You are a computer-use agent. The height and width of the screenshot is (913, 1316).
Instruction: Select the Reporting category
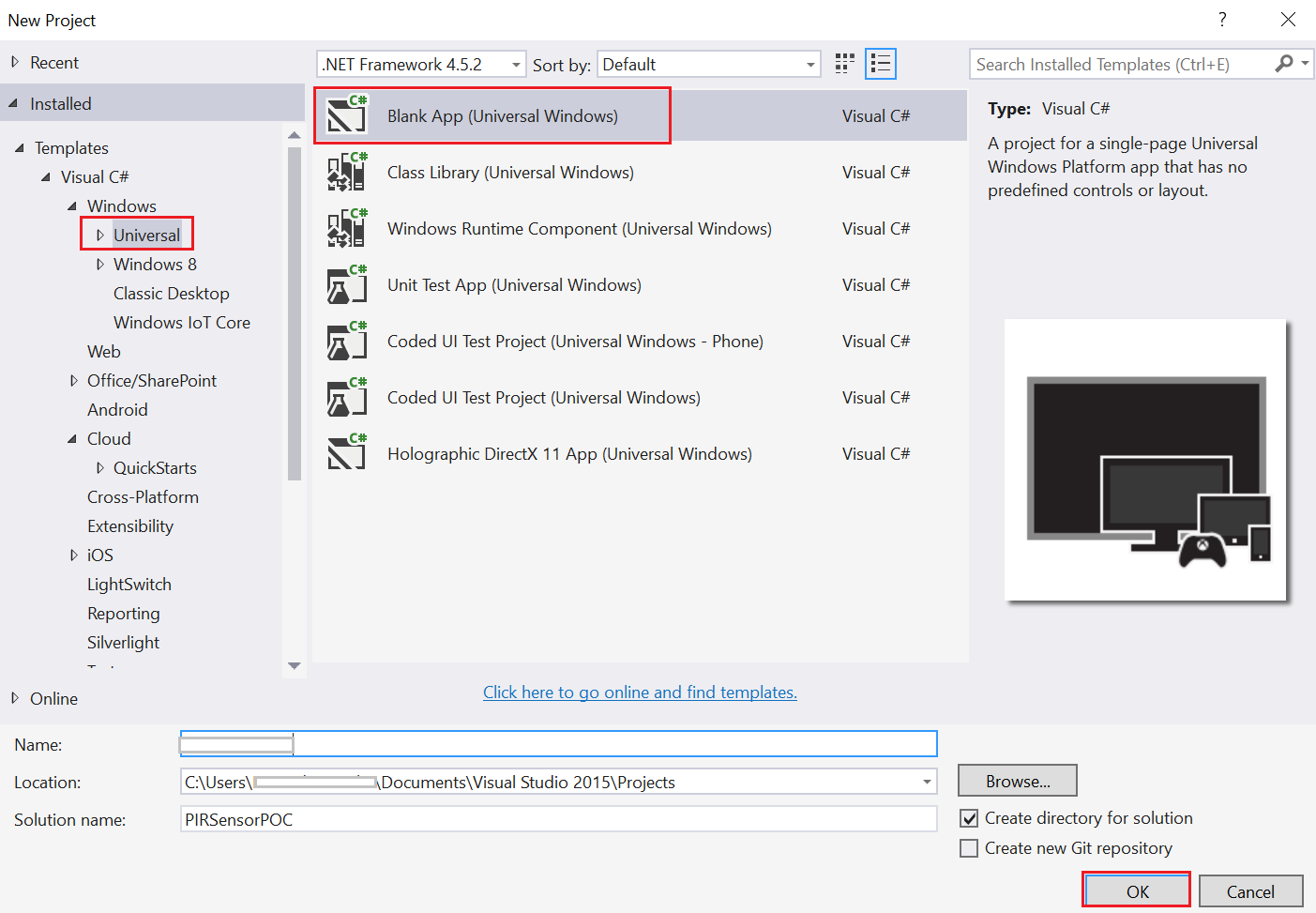coord(124,613)
